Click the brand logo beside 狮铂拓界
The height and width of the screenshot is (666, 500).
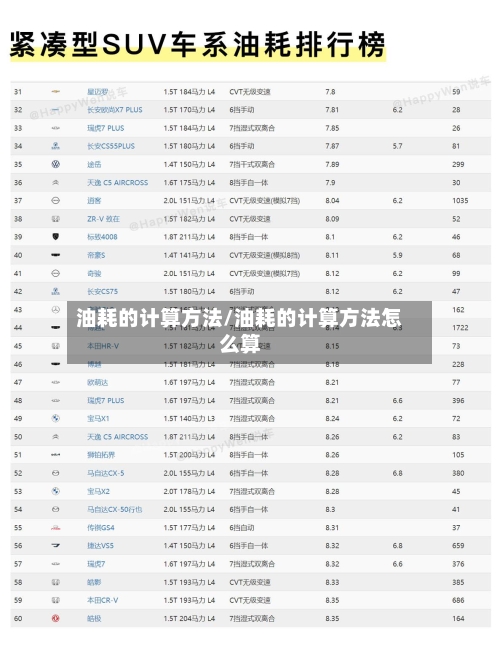56,455
